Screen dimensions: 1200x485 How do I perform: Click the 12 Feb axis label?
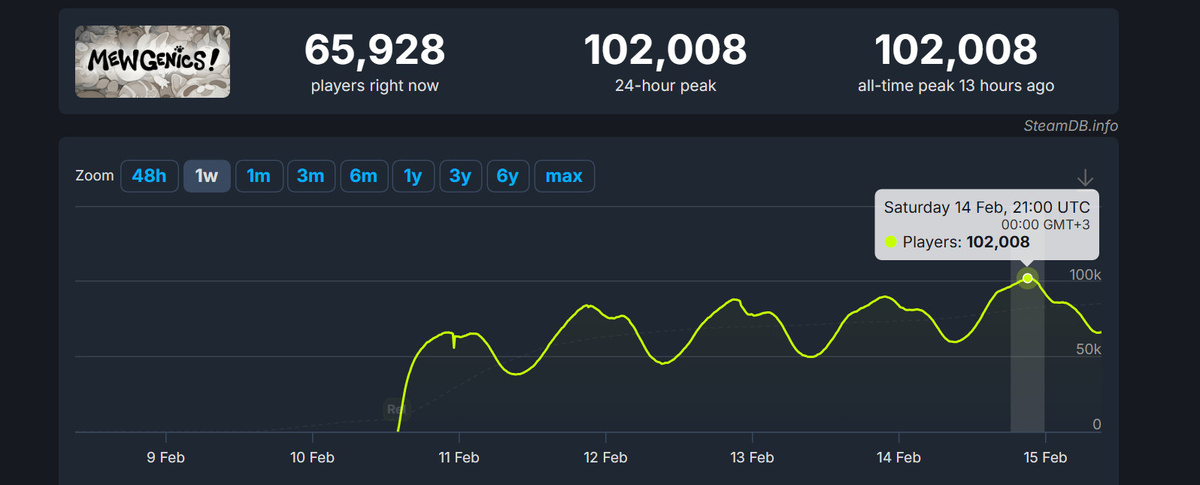605,457
